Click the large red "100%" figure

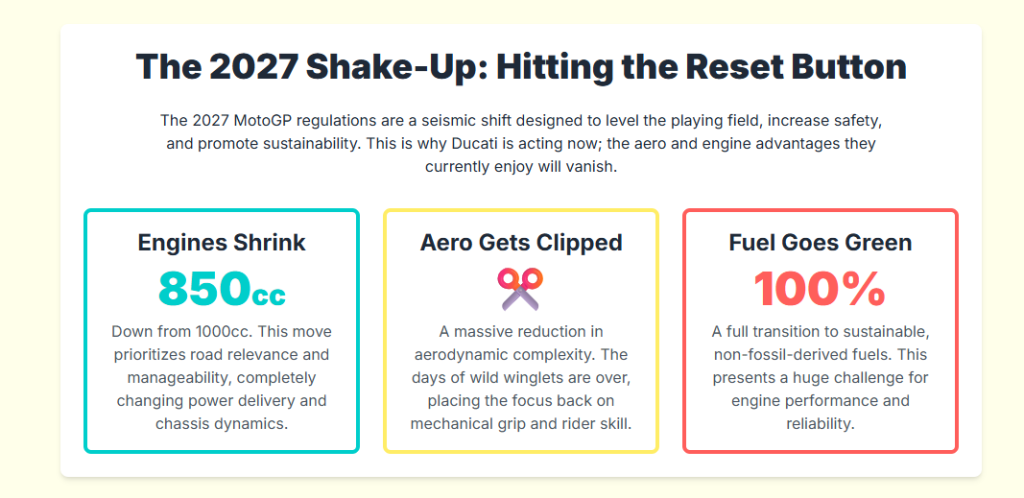(820, 288)
